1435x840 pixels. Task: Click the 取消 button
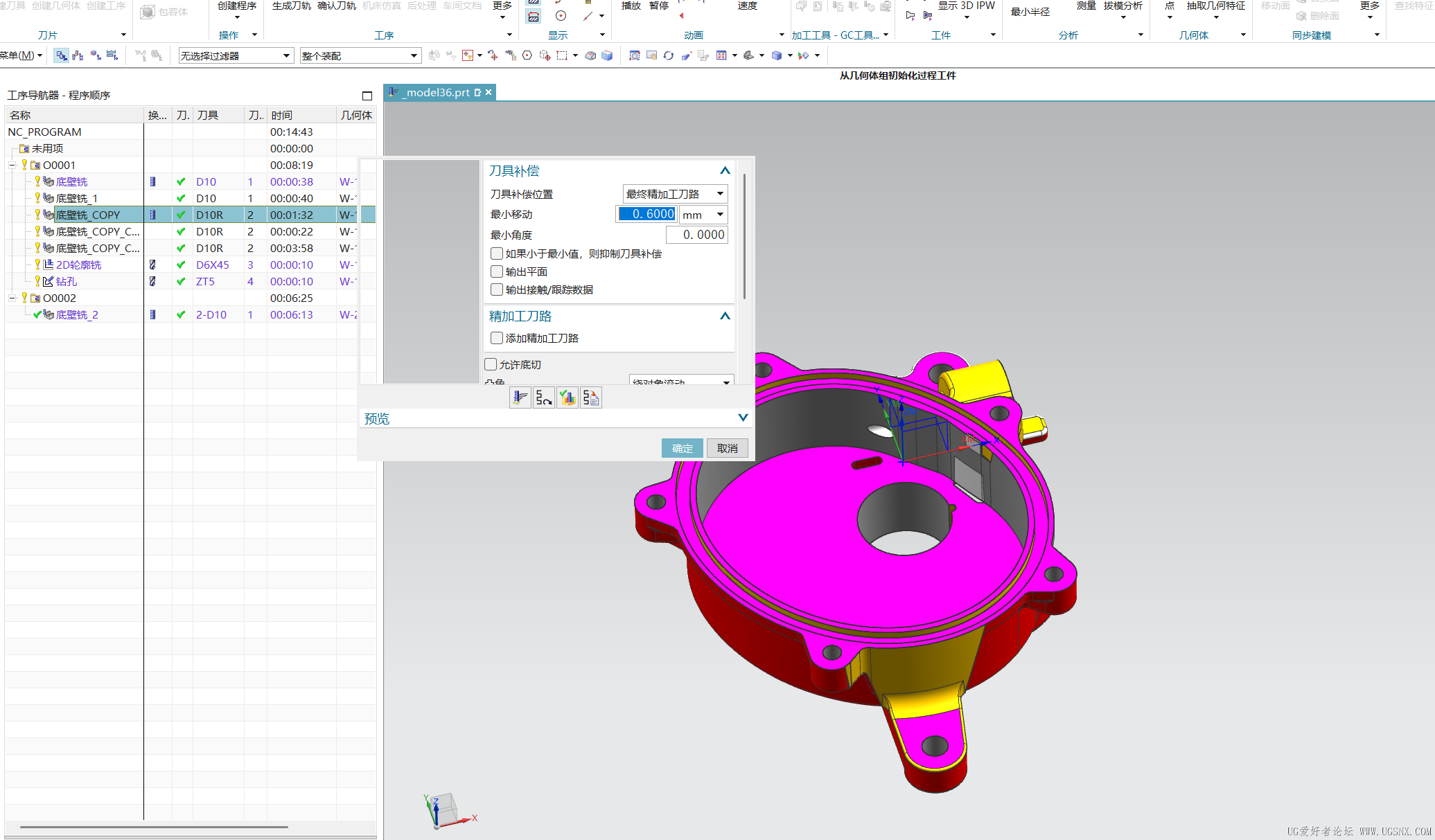[727, 448]
